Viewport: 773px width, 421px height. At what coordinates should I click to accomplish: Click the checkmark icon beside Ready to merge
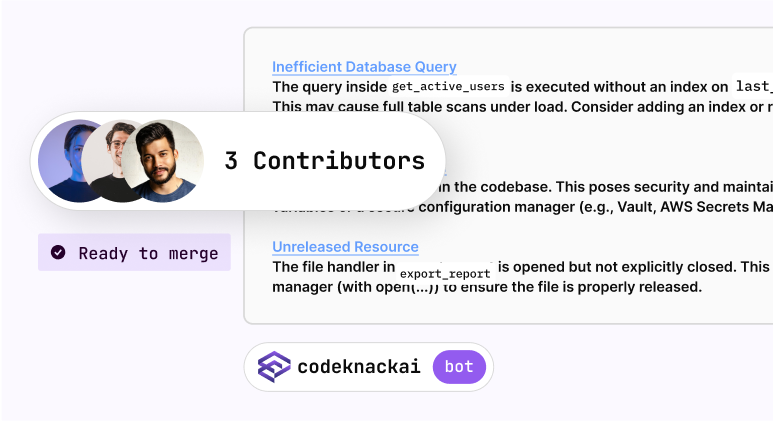(x=58, y=253)
